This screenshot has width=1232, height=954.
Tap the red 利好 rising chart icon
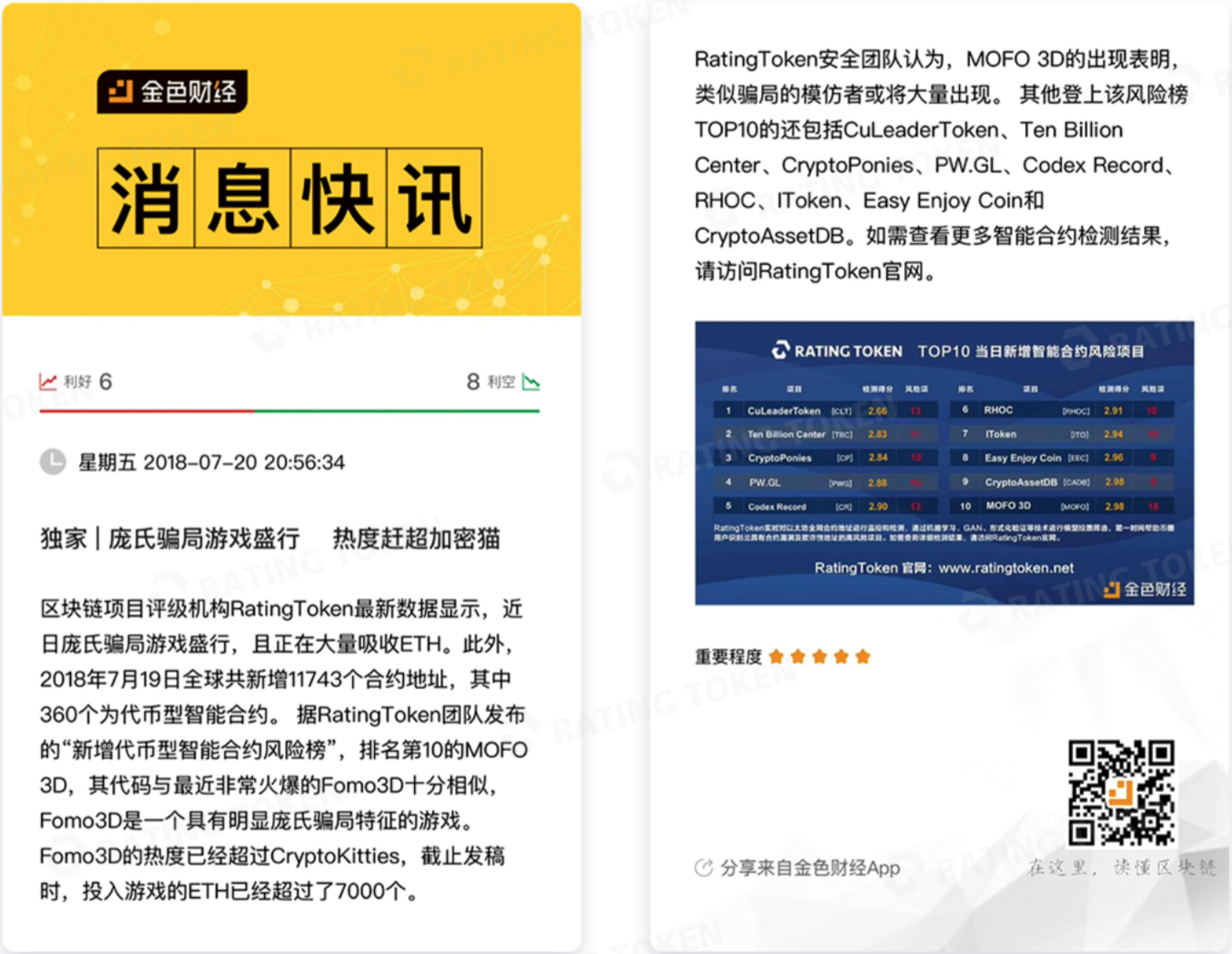coord(48,381)
